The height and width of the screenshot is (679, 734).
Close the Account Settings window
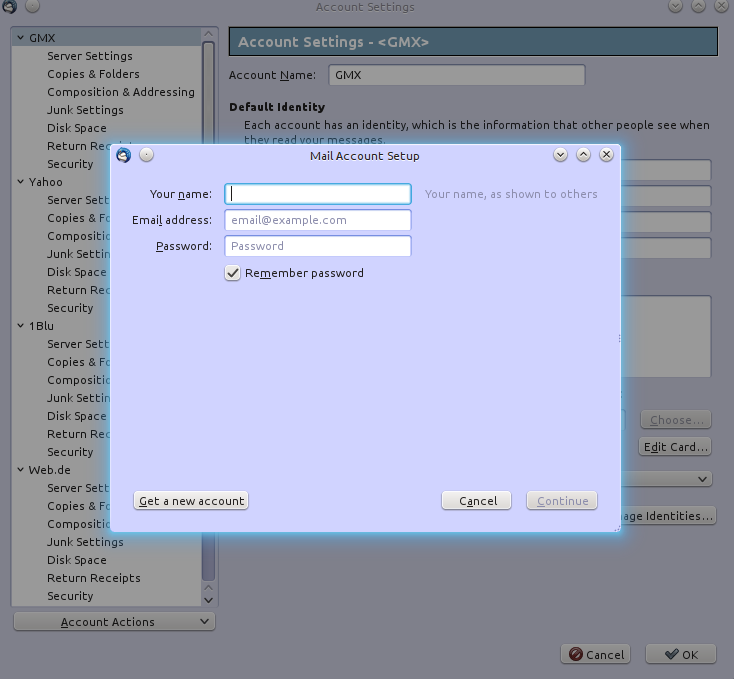tap(721, 6)
